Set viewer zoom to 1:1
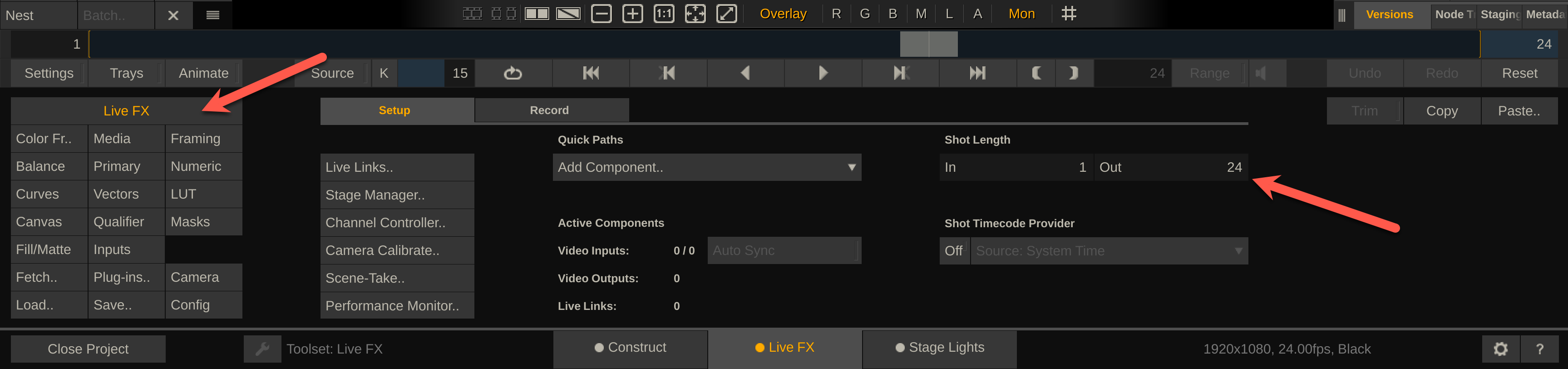The image size is (1568, 369). (664, 14)
